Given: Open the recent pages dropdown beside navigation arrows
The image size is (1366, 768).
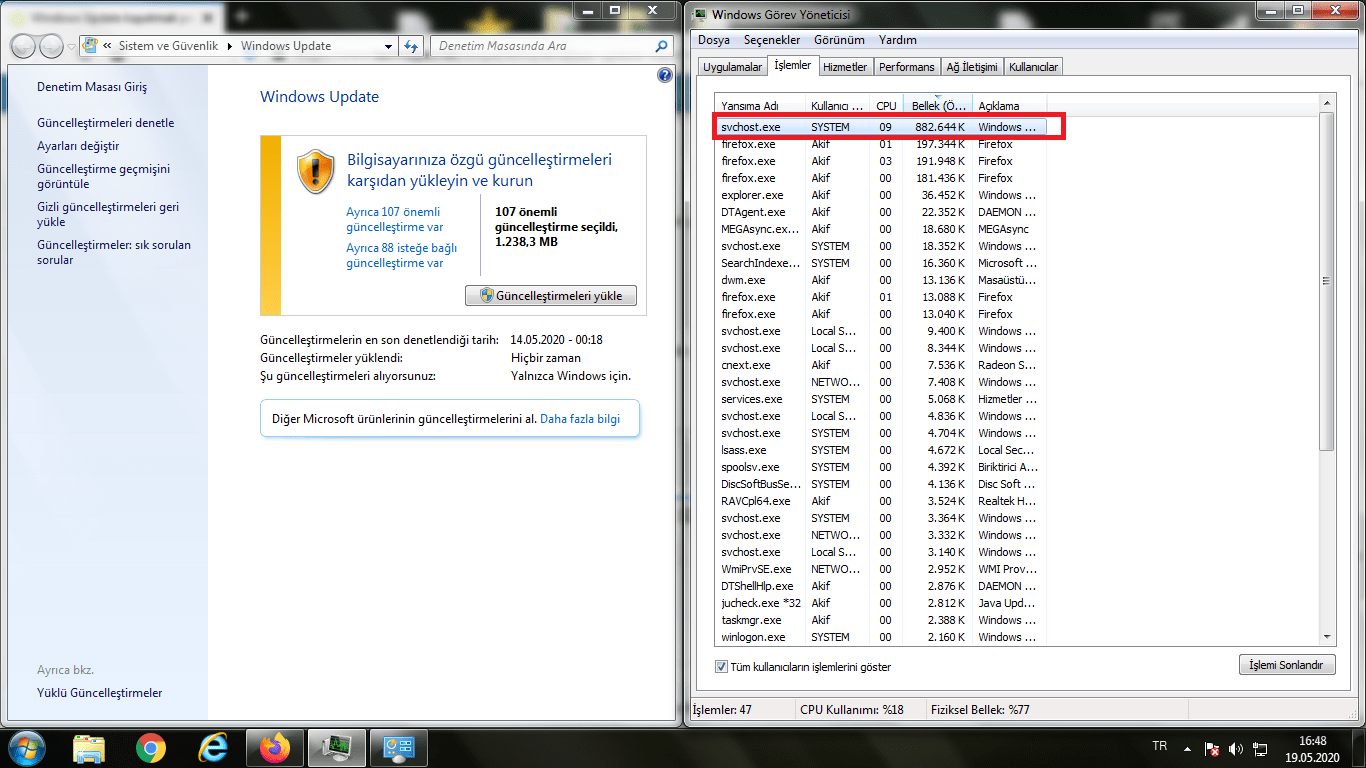Looking at the screenshot, I should (72, 46).
